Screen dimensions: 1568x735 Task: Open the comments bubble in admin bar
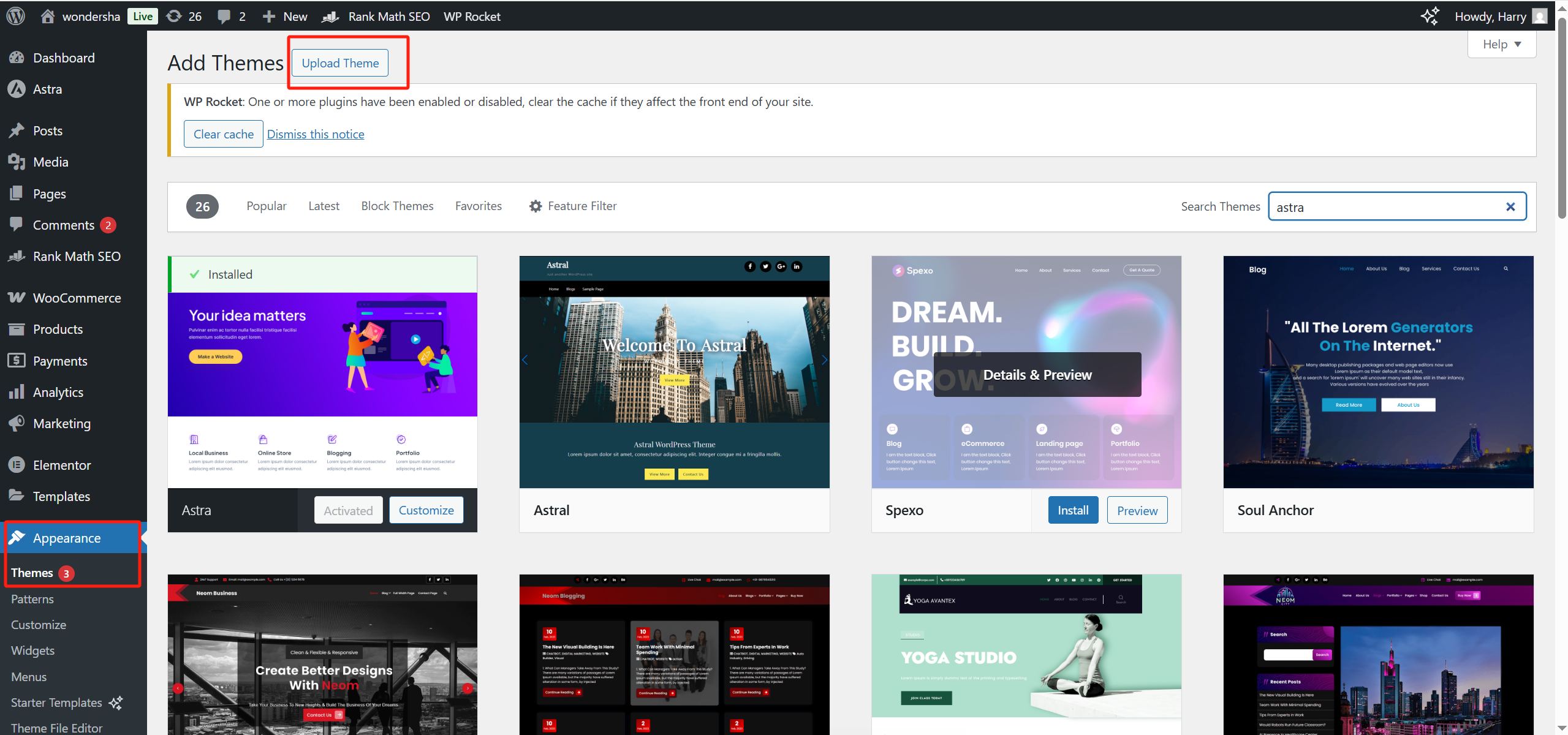231,16
